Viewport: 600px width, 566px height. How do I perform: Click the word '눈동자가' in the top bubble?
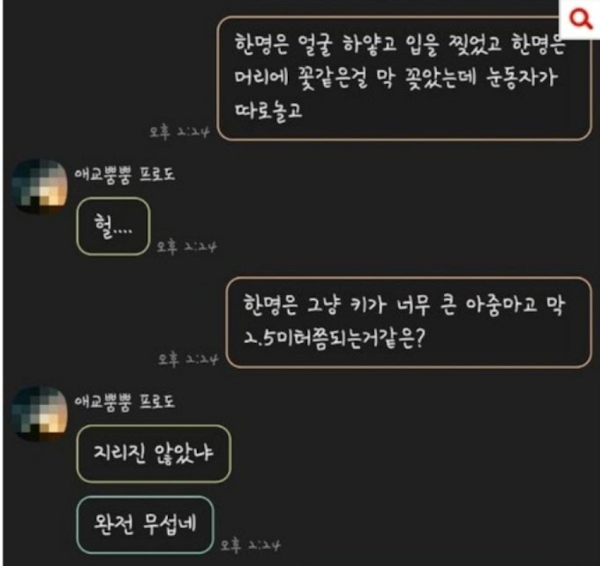click(521, 77)
